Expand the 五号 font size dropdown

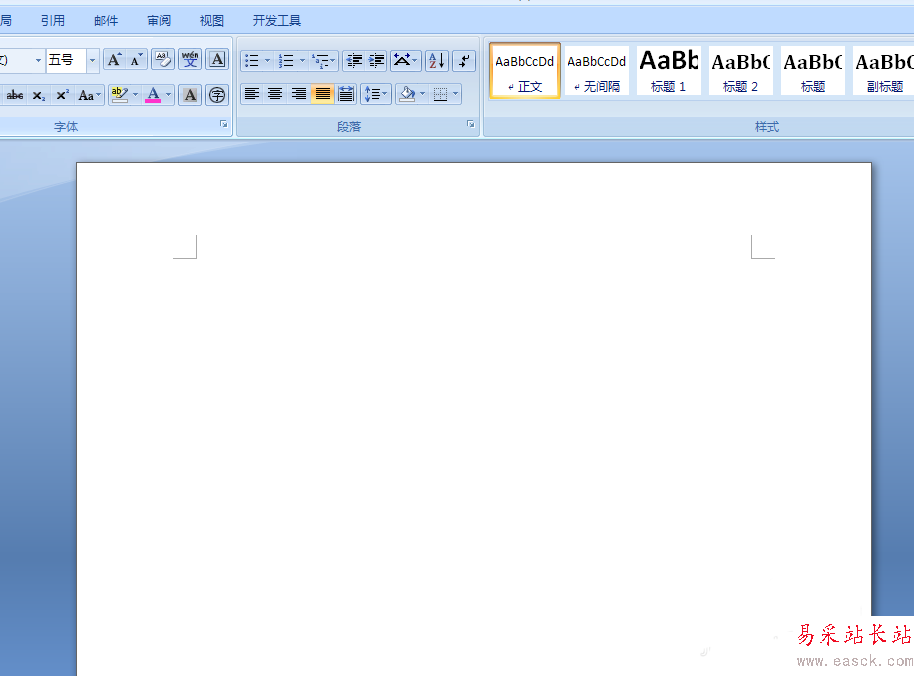(x=92, y=60)
